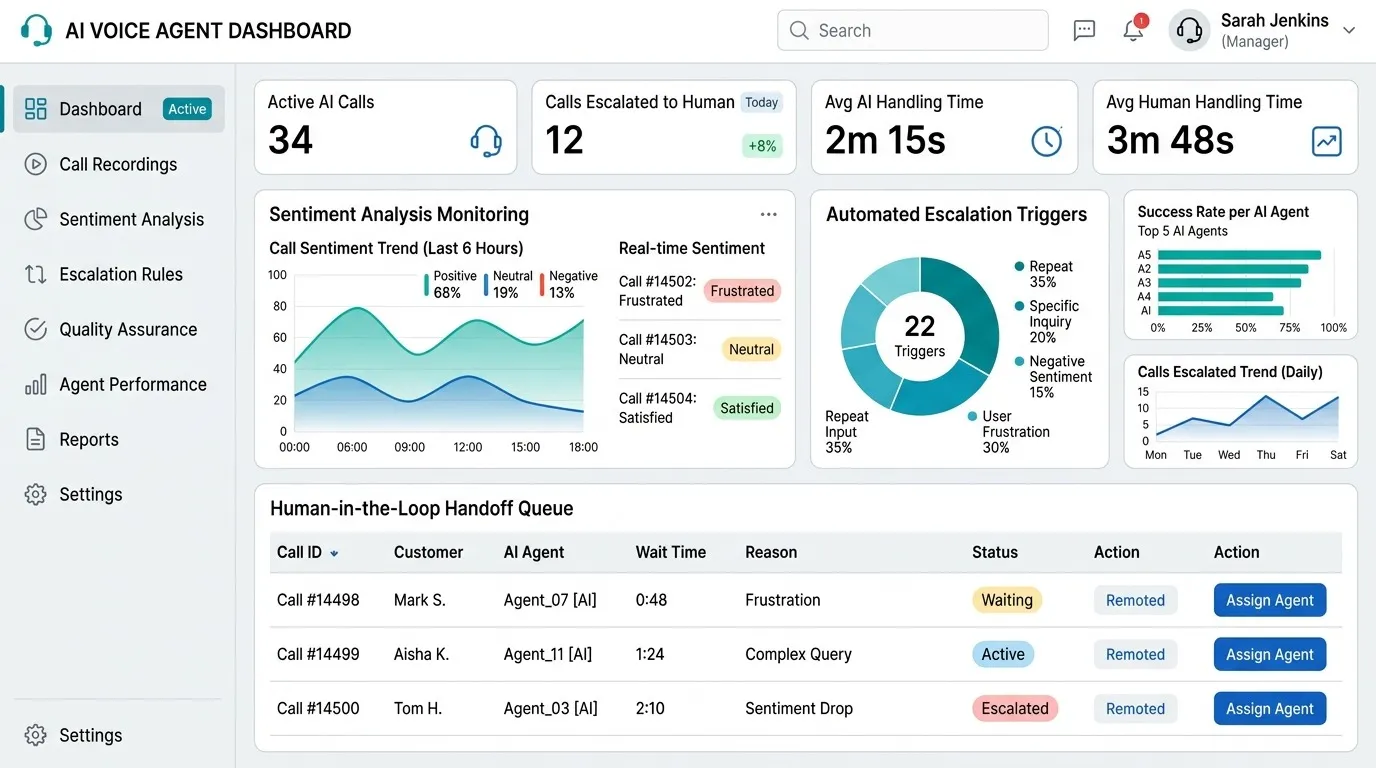Click Sarah Jenkins profile avatar

(x=1190, y=30)
